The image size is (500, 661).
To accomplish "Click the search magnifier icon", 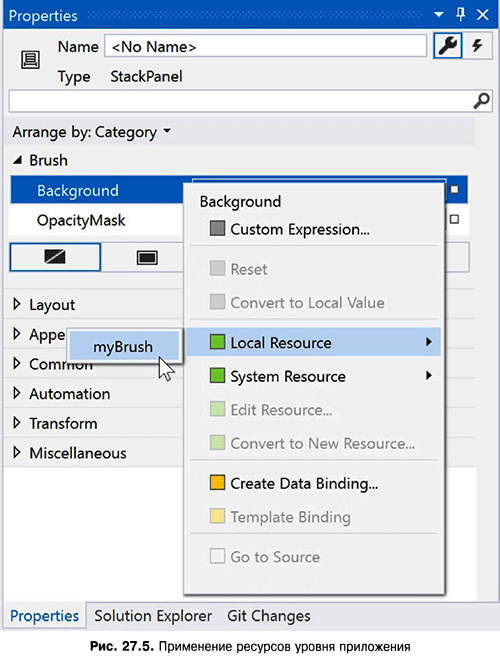I will pos(481,101).
